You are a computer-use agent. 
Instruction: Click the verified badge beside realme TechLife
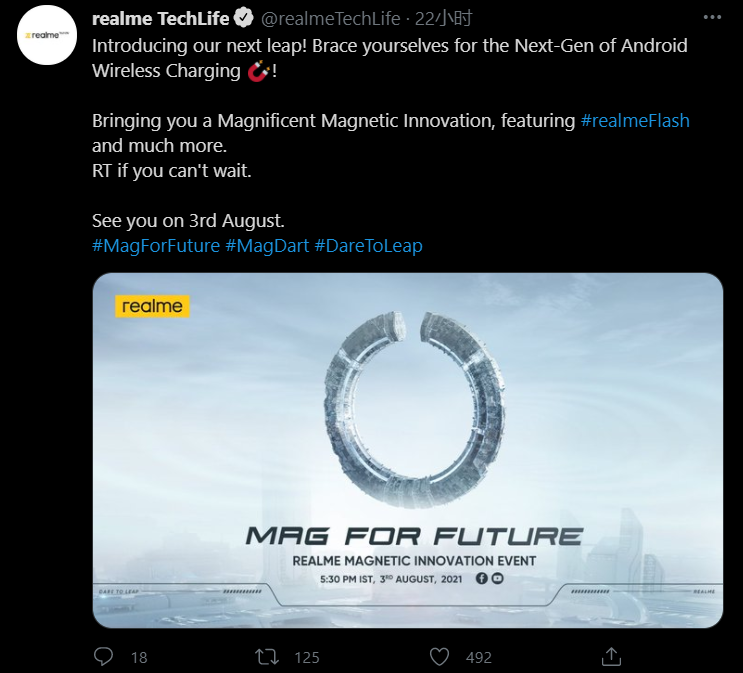244,19
